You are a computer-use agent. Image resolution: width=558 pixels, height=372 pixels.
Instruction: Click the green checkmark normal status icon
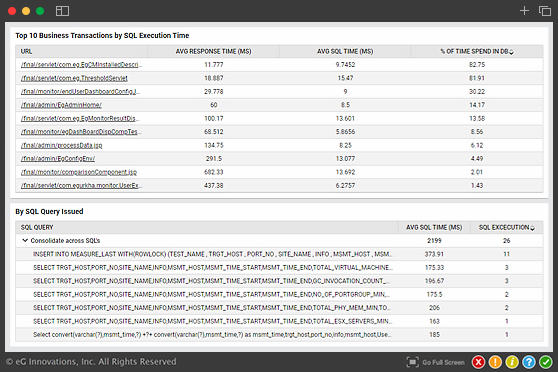[546, 362]
